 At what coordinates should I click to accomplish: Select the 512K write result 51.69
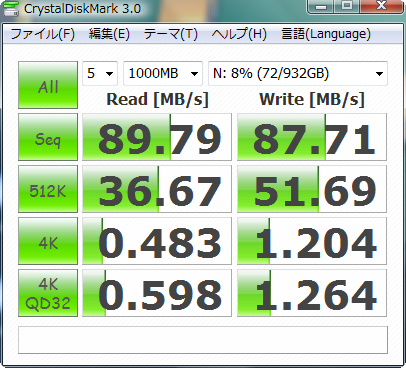pos(312,189)
